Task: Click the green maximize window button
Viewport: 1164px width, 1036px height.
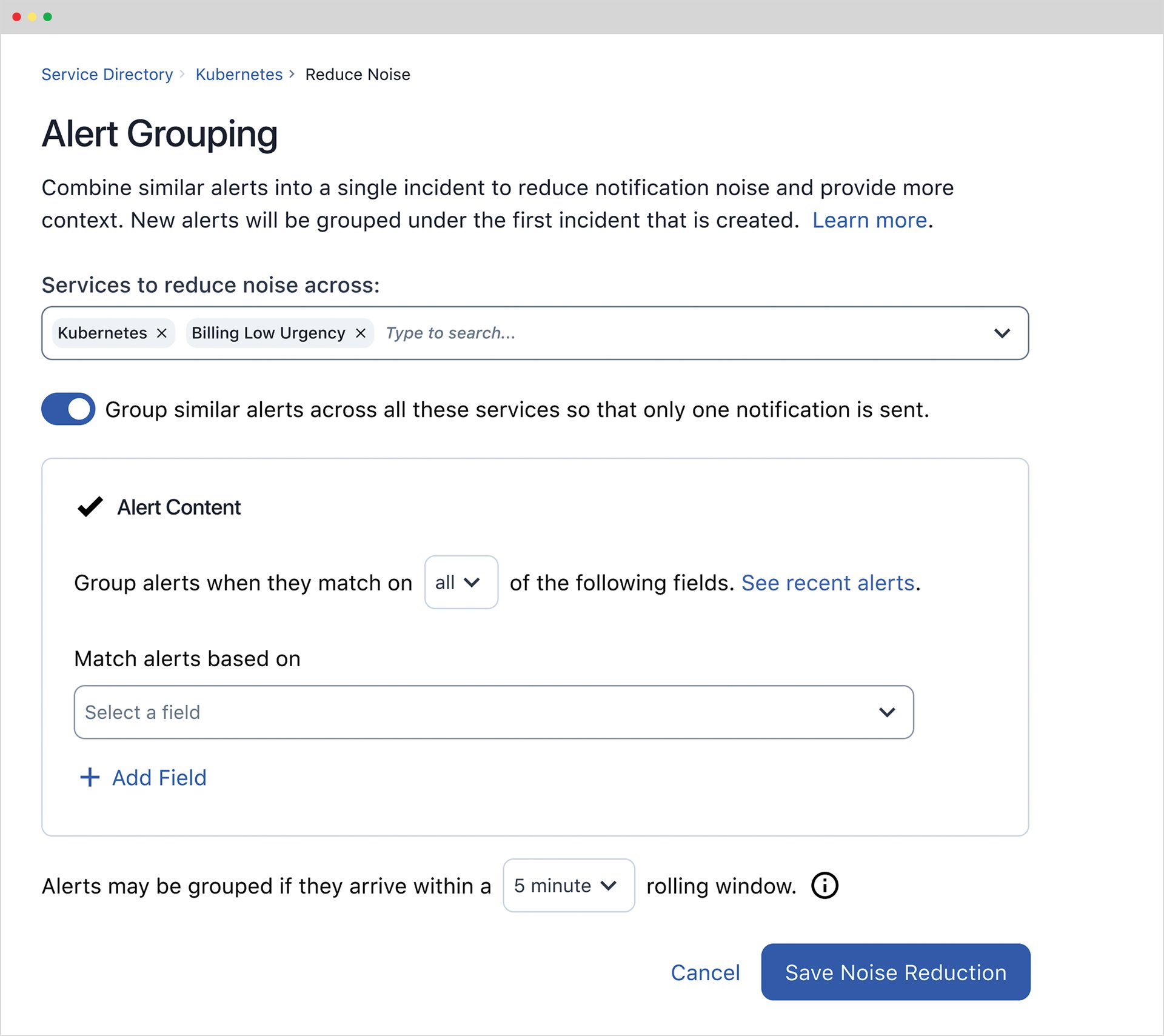Action: (47, 17)
